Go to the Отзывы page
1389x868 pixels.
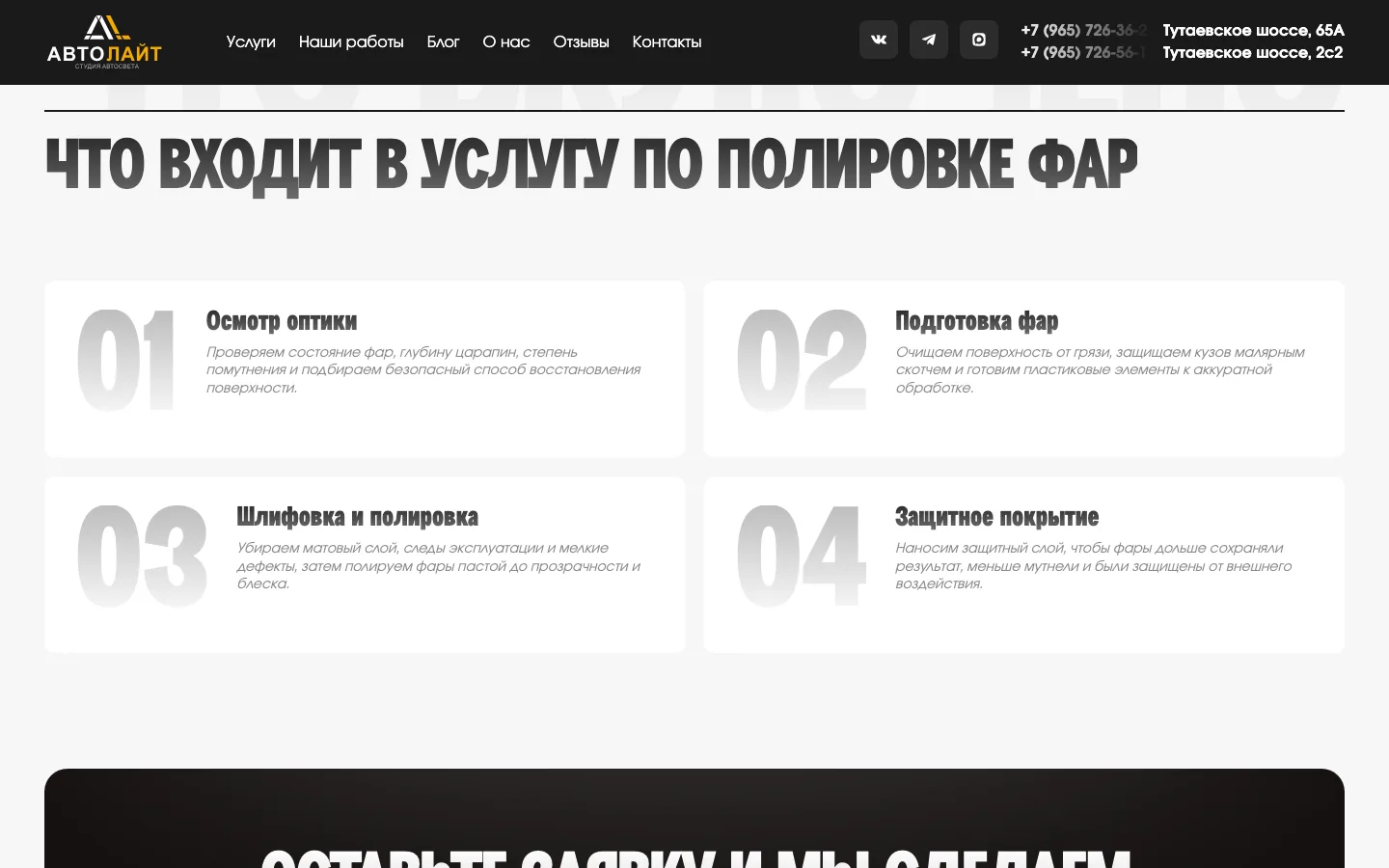pyautogui.click(x=581, y=41)
